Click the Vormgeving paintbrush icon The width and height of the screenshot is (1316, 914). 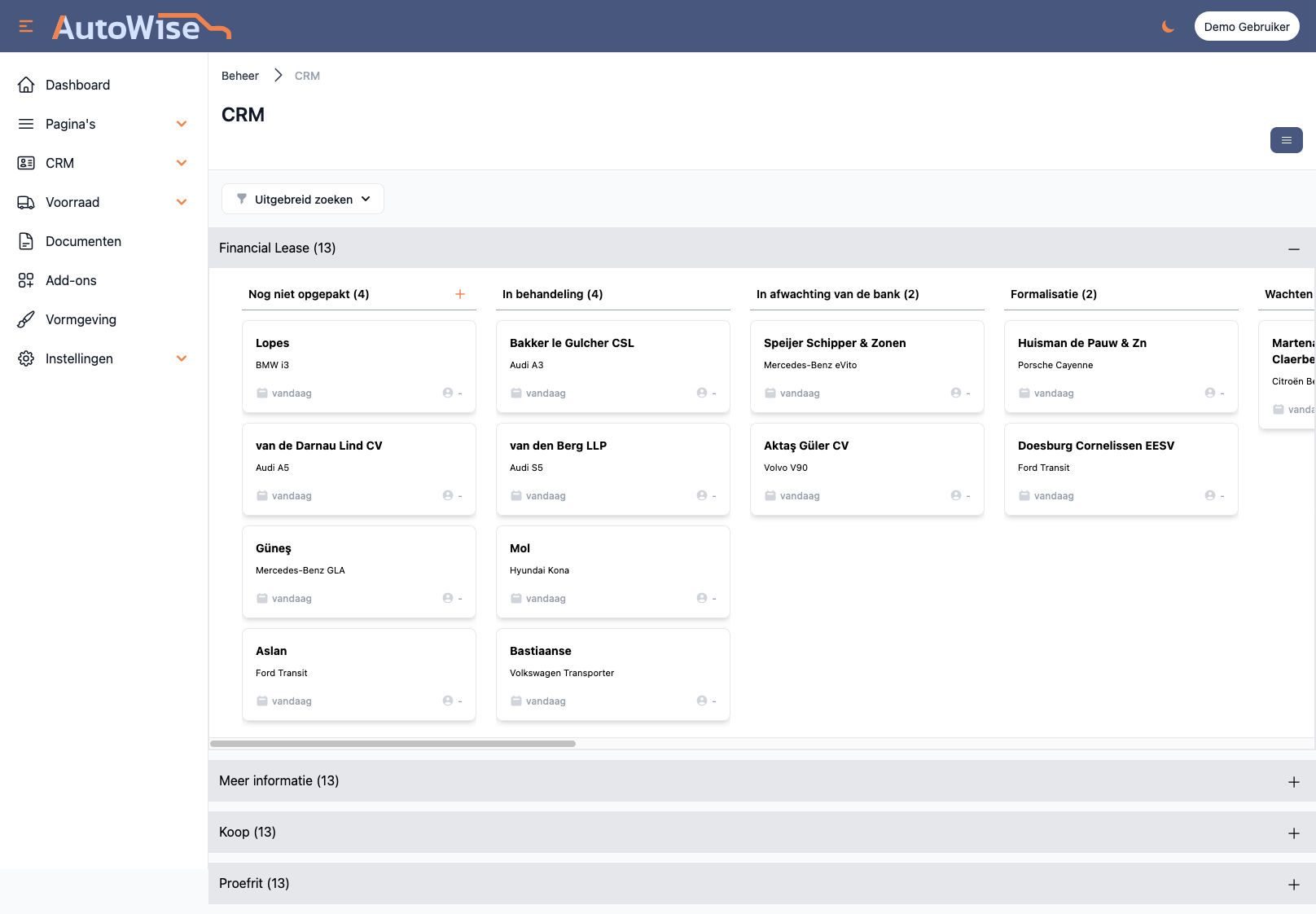pos(26,319)
